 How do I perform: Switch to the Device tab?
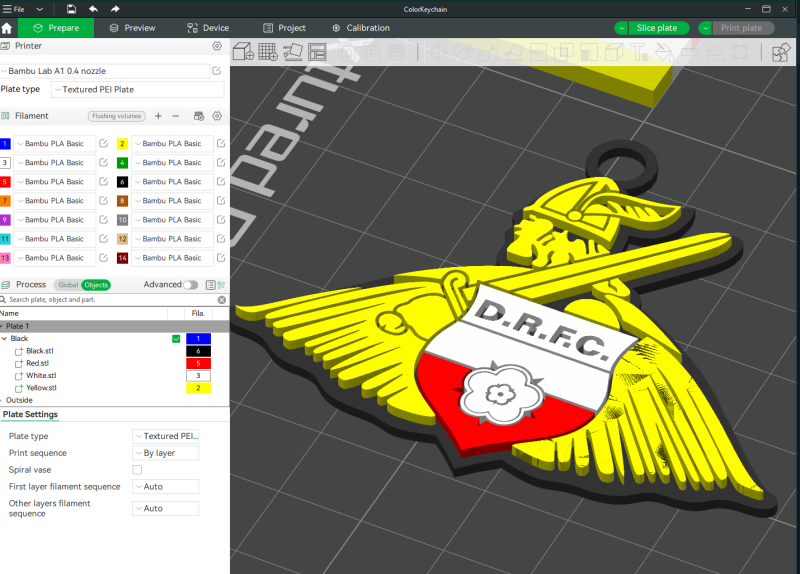click(x=208, y=28)
